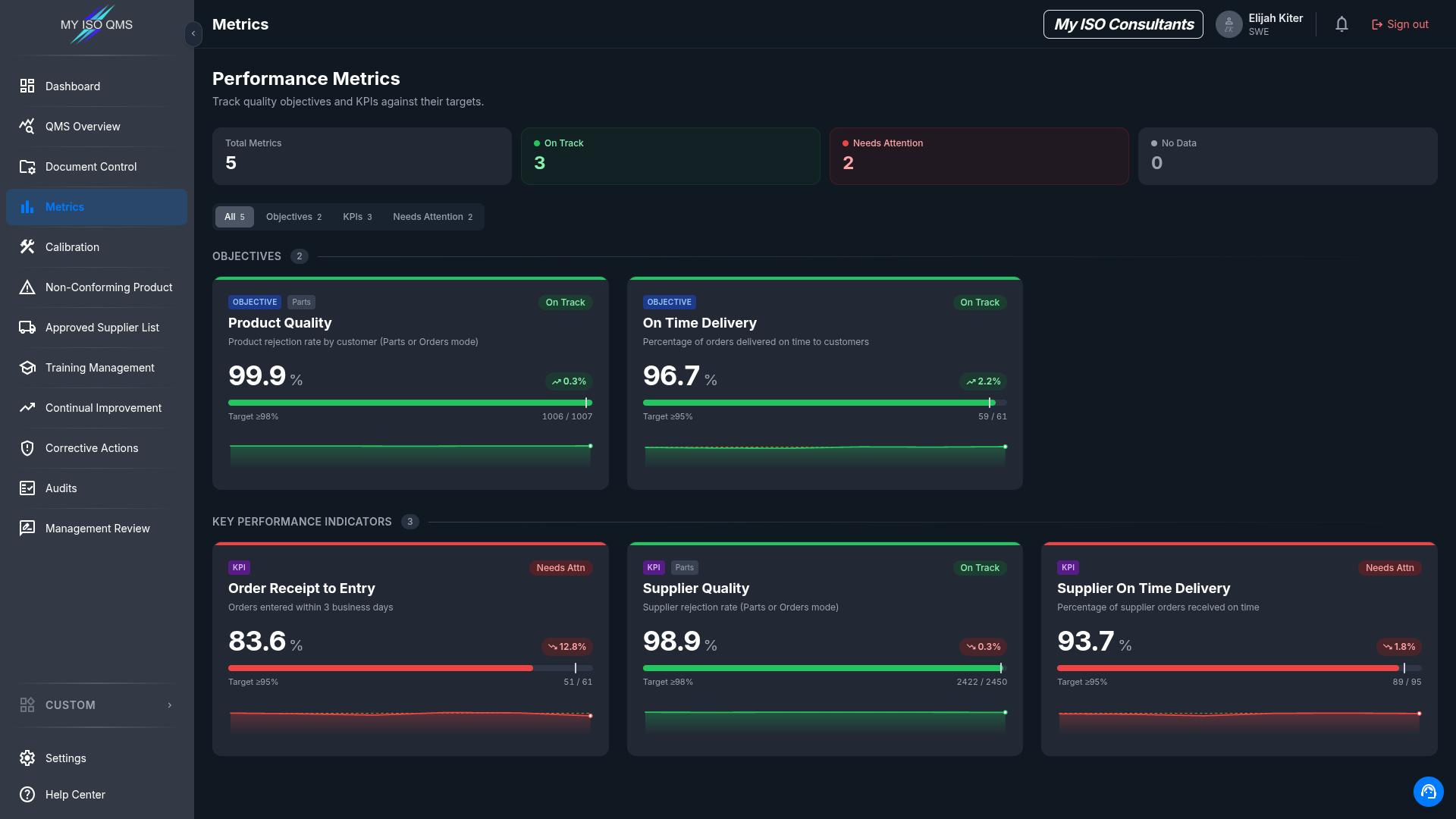Click the Supplier Quality trend sparkline
Image resolution: width=1456 pixels, height=819 pixels.
tap(825, 721)
